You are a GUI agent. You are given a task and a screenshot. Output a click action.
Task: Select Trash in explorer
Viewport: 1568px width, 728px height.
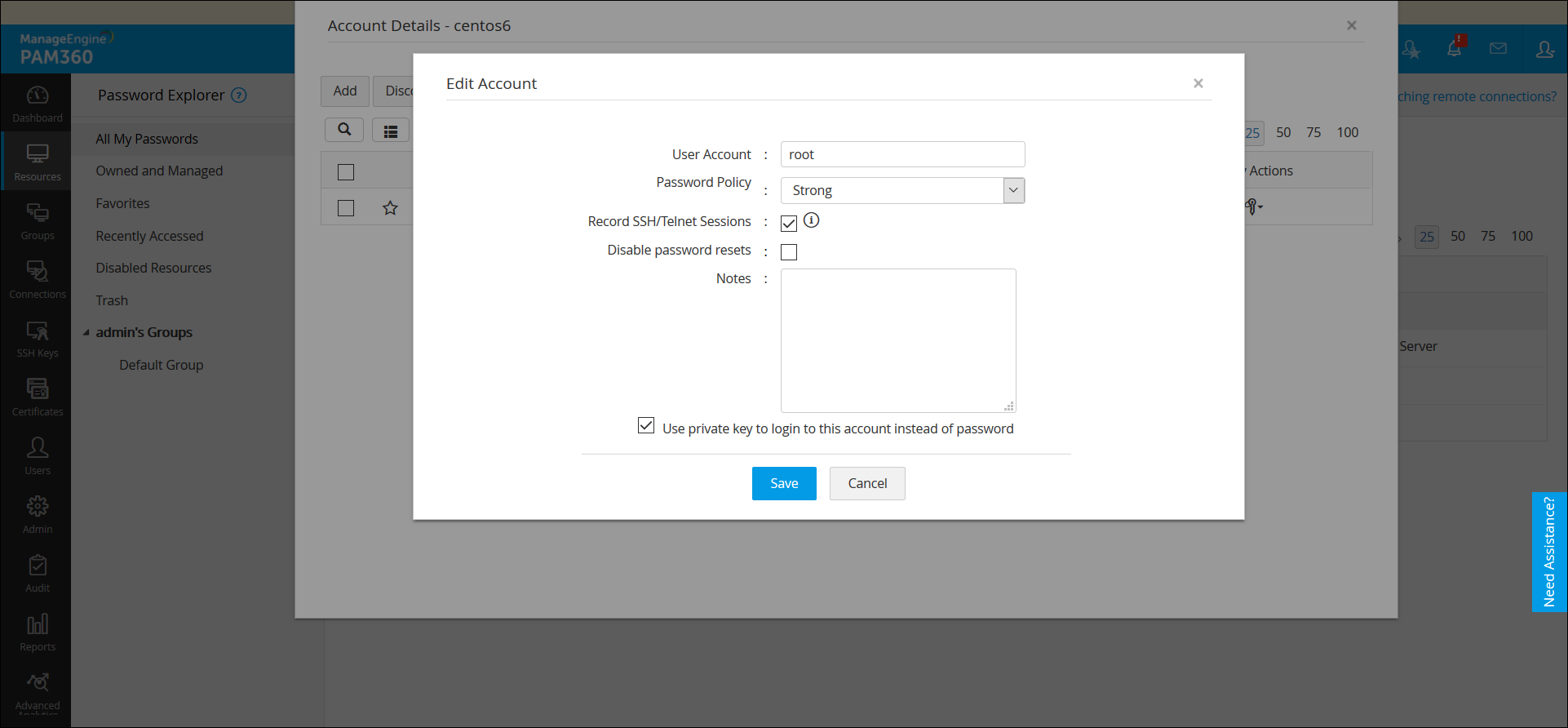point(112,300)
